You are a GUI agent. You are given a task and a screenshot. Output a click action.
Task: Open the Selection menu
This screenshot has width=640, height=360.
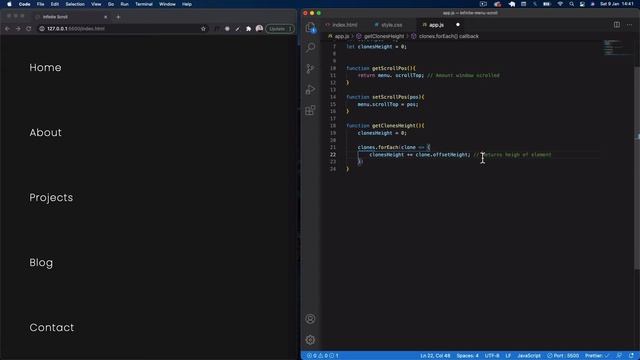coord(75,4)
